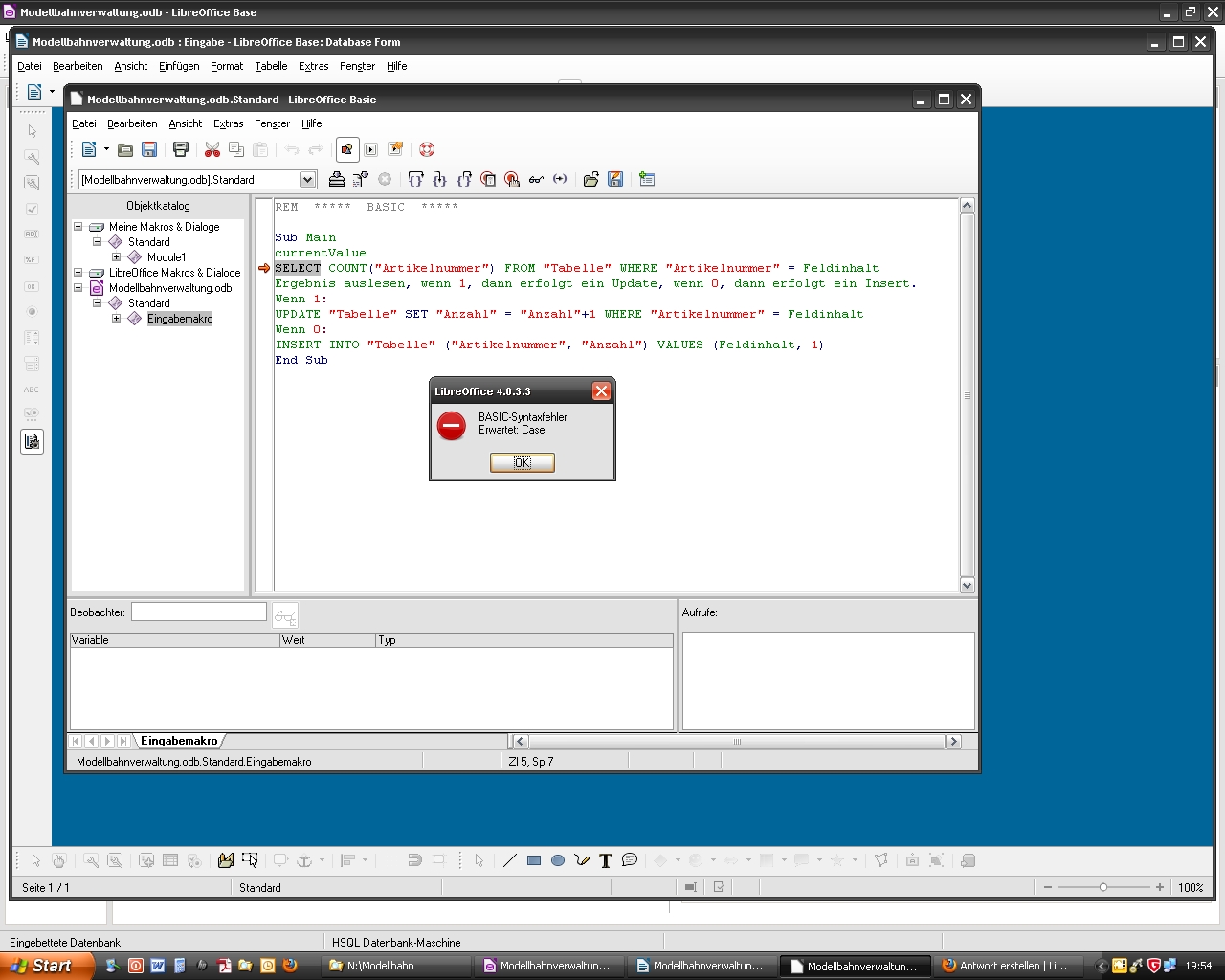Open Ansicht menu in the Basic IDE window

[185, 123]
